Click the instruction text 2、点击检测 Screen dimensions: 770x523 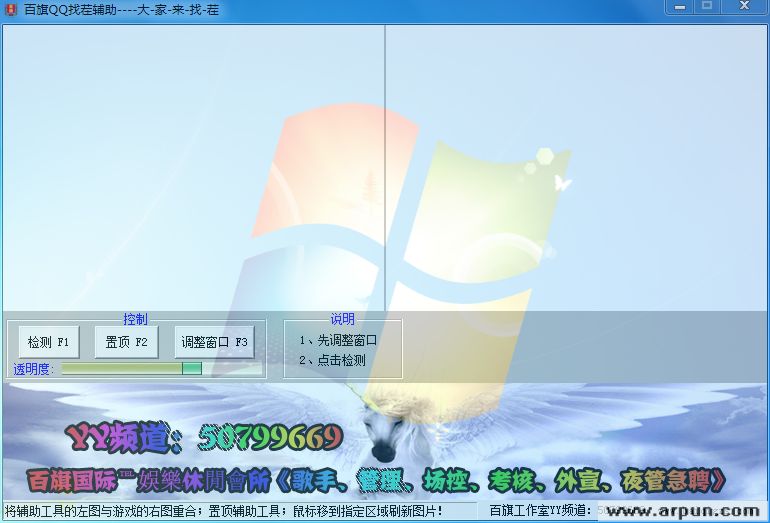tap(332, 360)
